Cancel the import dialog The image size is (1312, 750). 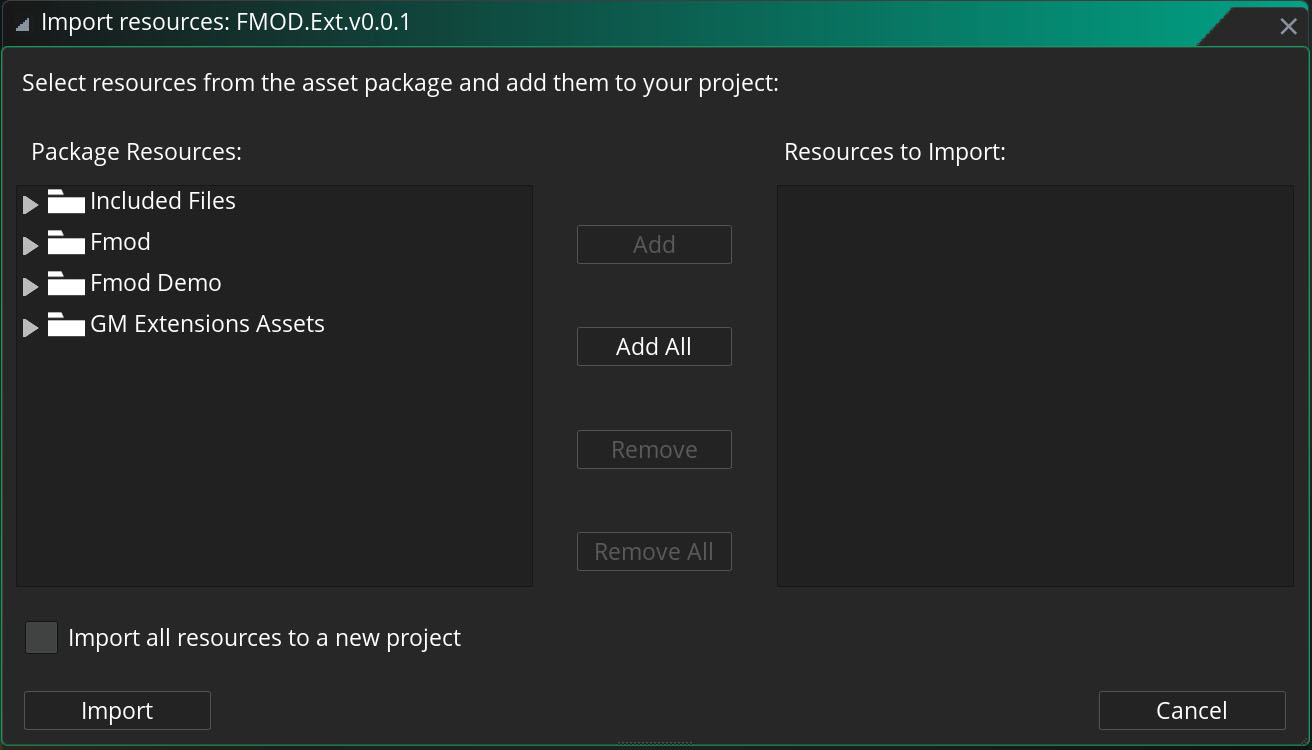(1192, 711)
